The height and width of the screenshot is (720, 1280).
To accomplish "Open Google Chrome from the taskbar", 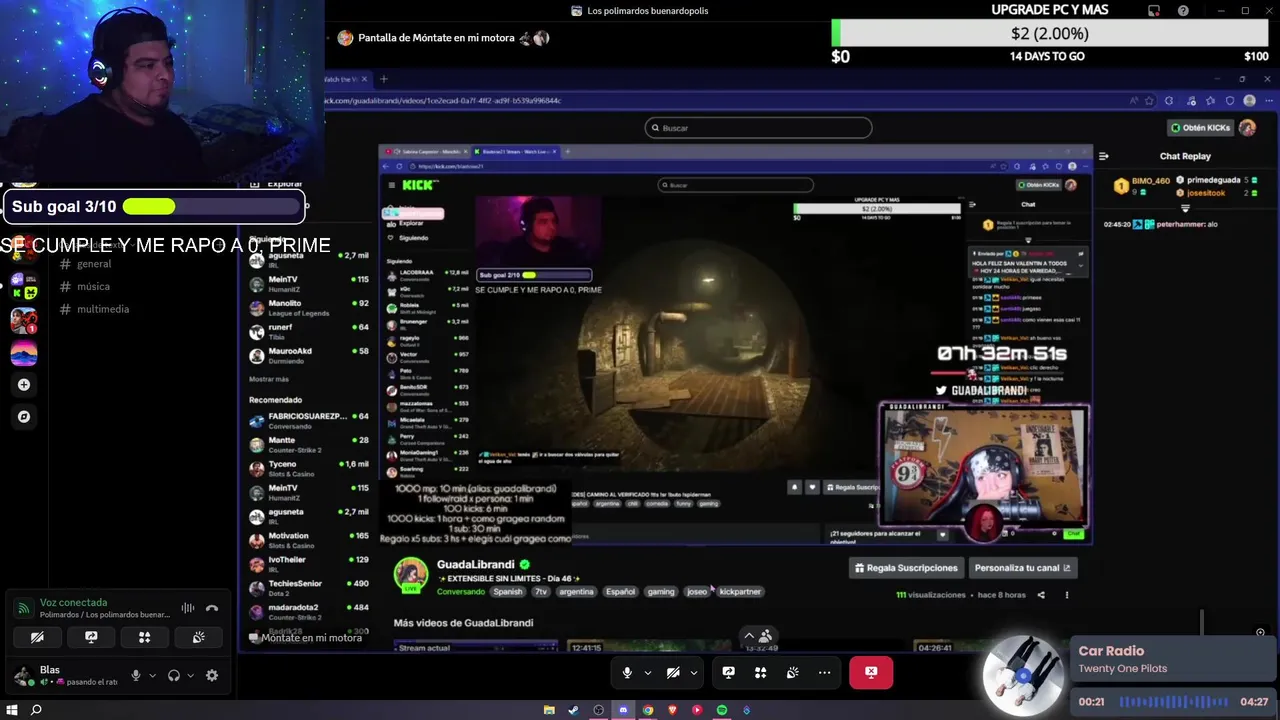I will coord(648,710).
